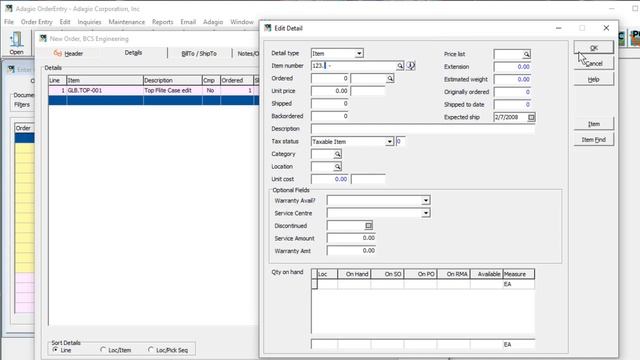Click the Warranty Amt field
This screenshot has height=360, width=640.
tap(351, 251)
